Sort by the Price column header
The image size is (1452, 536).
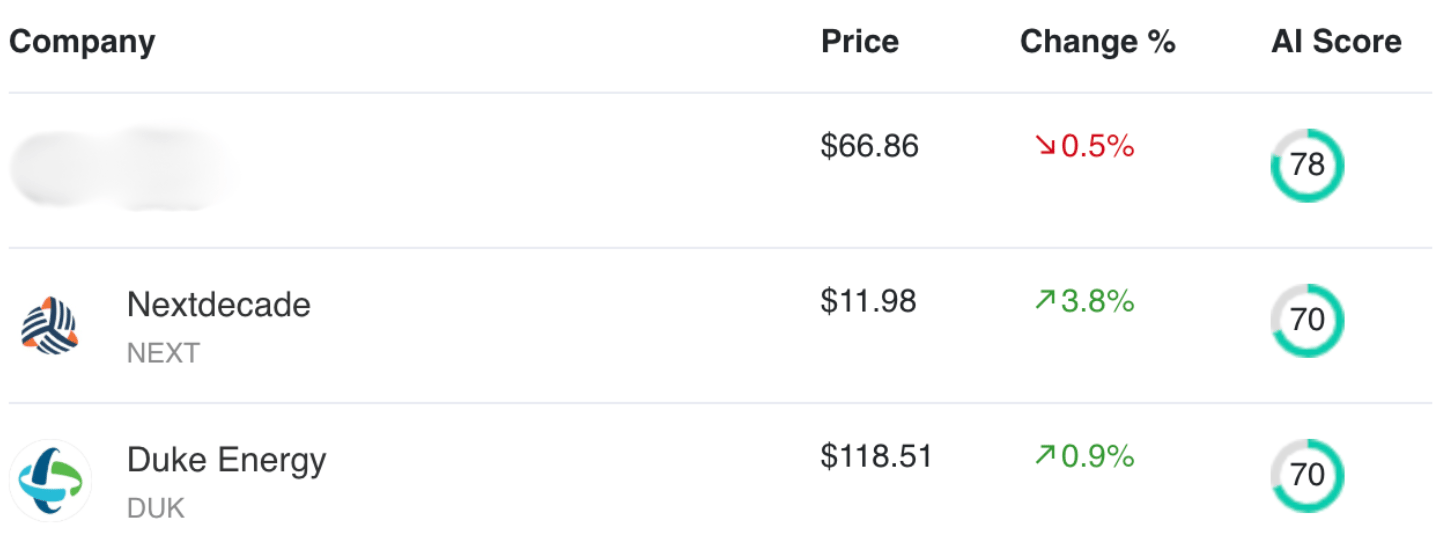[x=860, y=42]
